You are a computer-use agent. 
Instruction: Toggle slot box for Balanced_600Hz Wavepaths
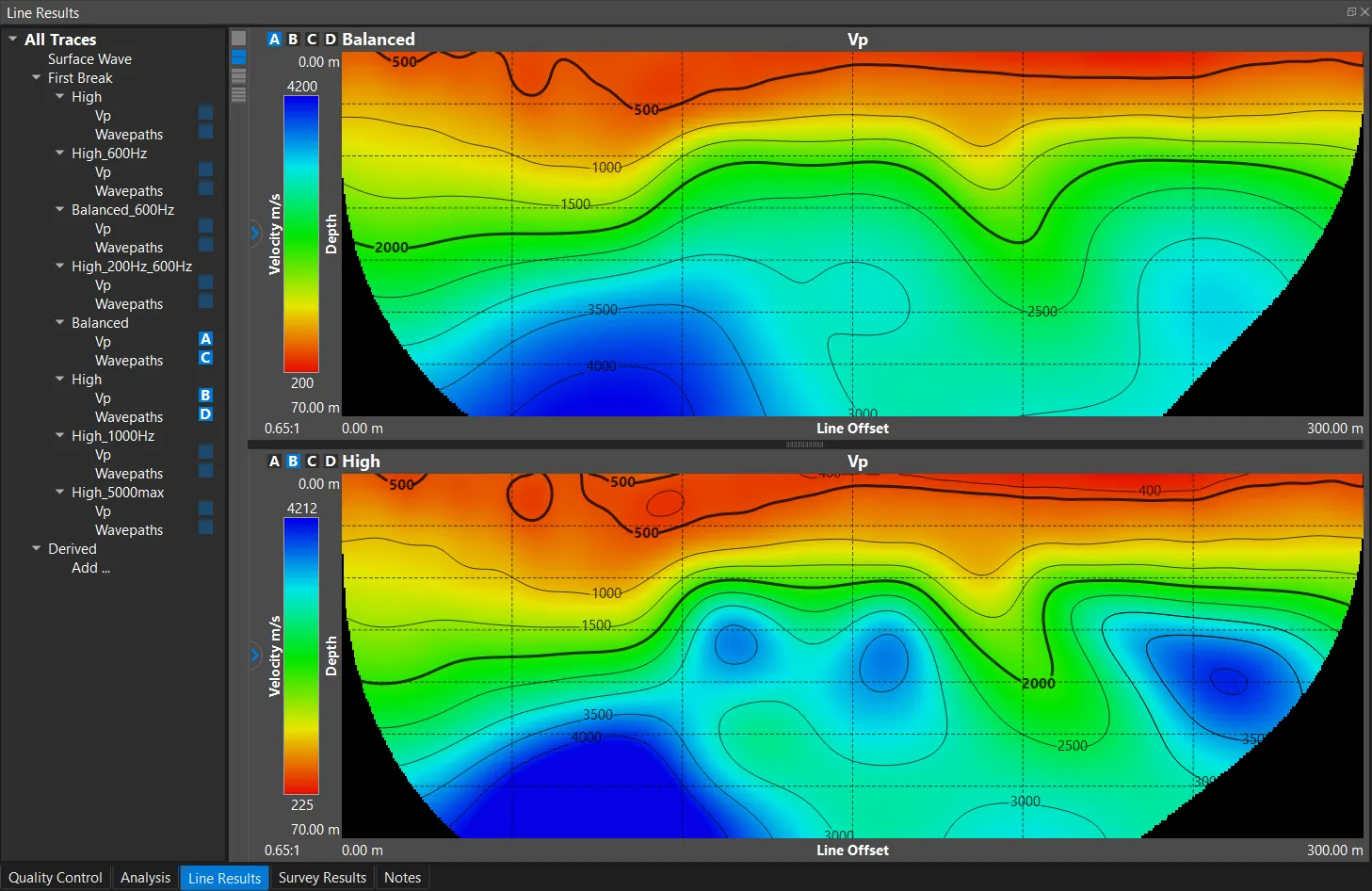pos(205,245)
